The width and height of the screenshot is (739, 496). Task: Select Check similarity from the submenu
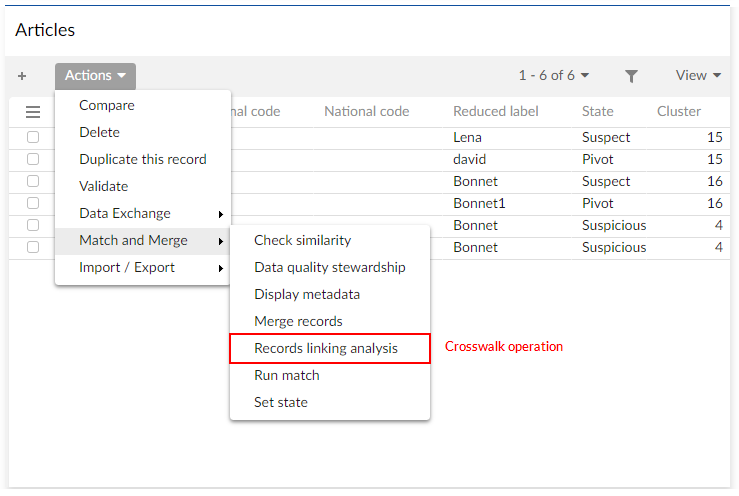(x=302, y=240)
